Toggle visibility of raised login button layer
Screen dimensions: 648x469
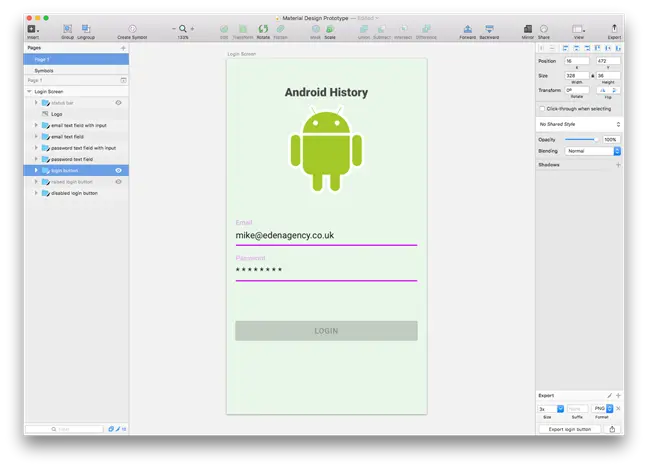(x=119, y=181)
